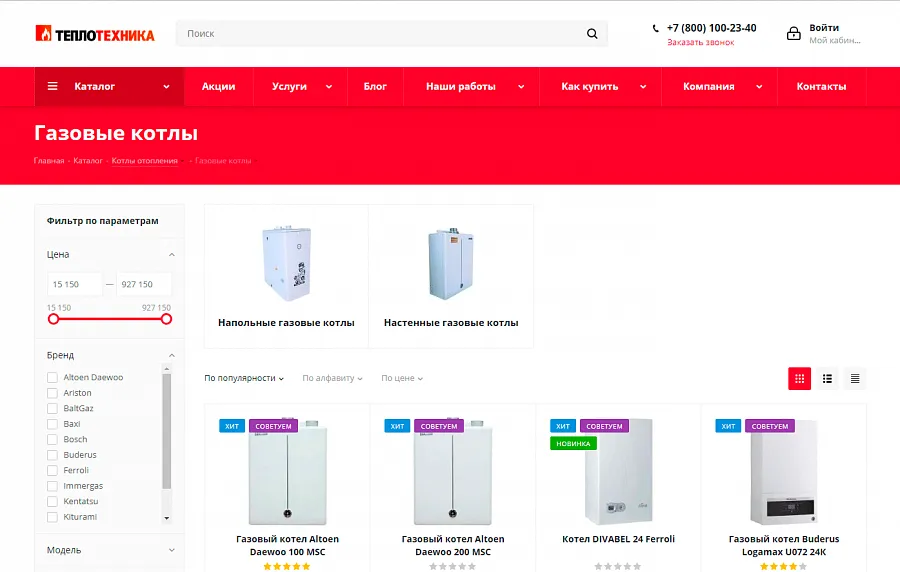Click the НОВИНКА badge on DIVABEL card
Screen dimensions: 900x572
tap(573, 443)
